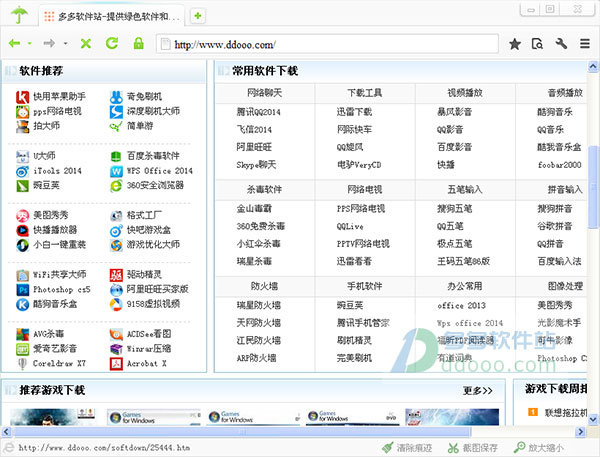Open a new tab with plus button
This screenshot has width=600, height=457.
point(198,16)
